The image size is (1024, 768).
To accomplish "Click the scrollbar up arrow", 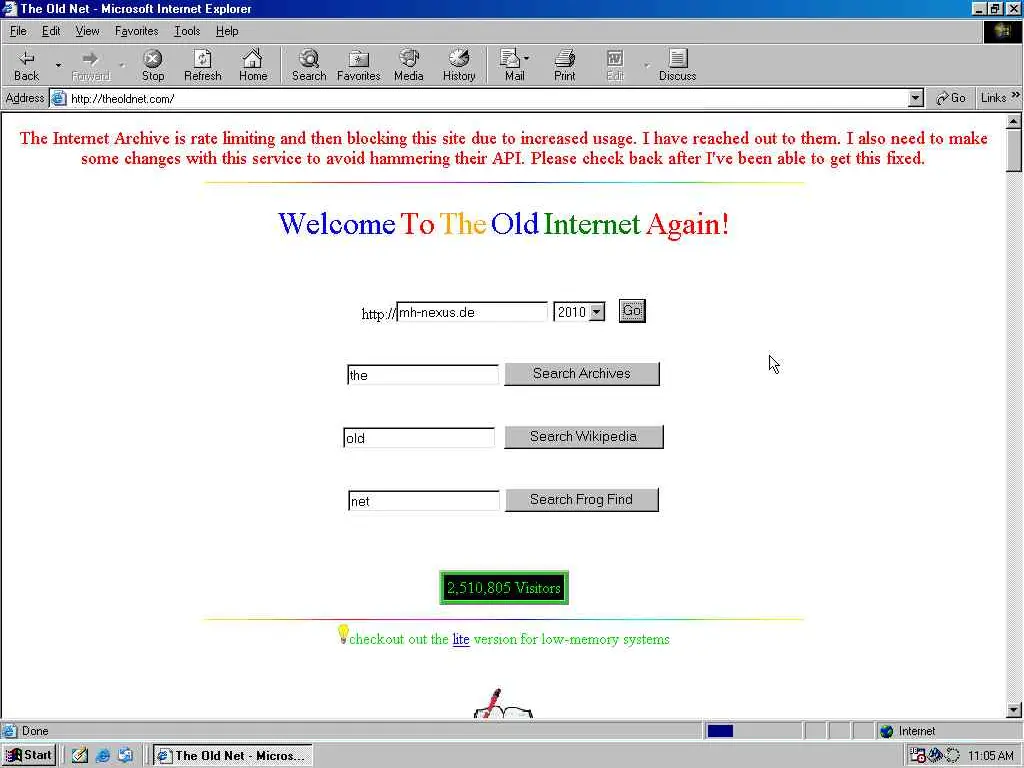I will click(x=1013, y=121).
